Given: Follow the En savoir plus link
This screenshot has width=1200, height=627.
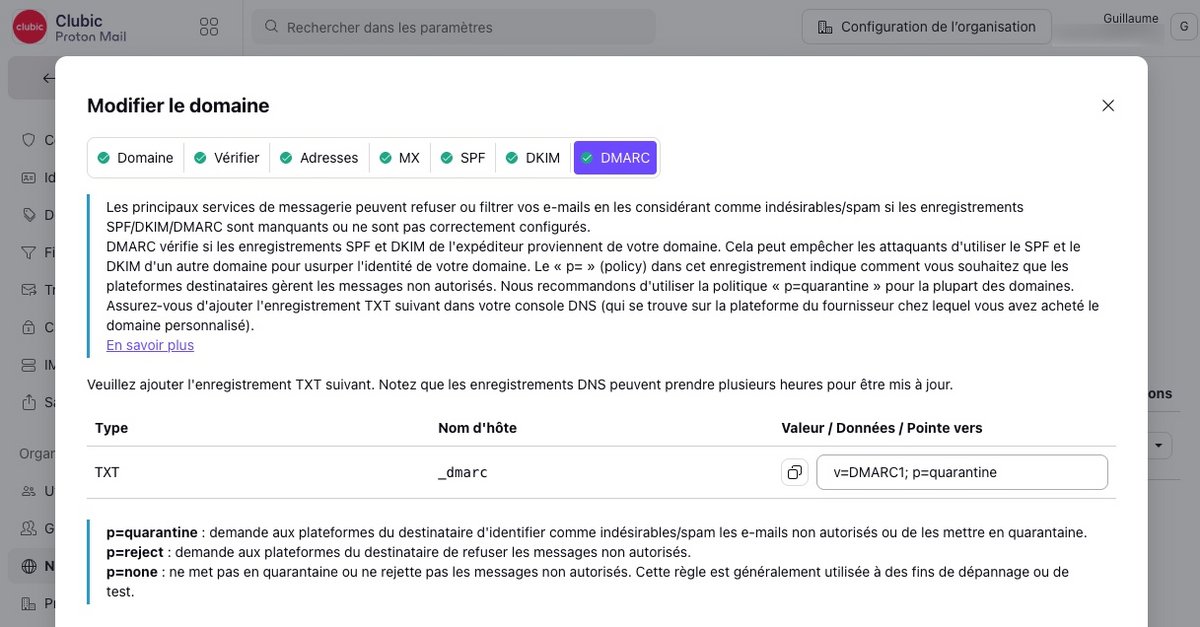Looking at the screenshot, I should click(150, 345).
